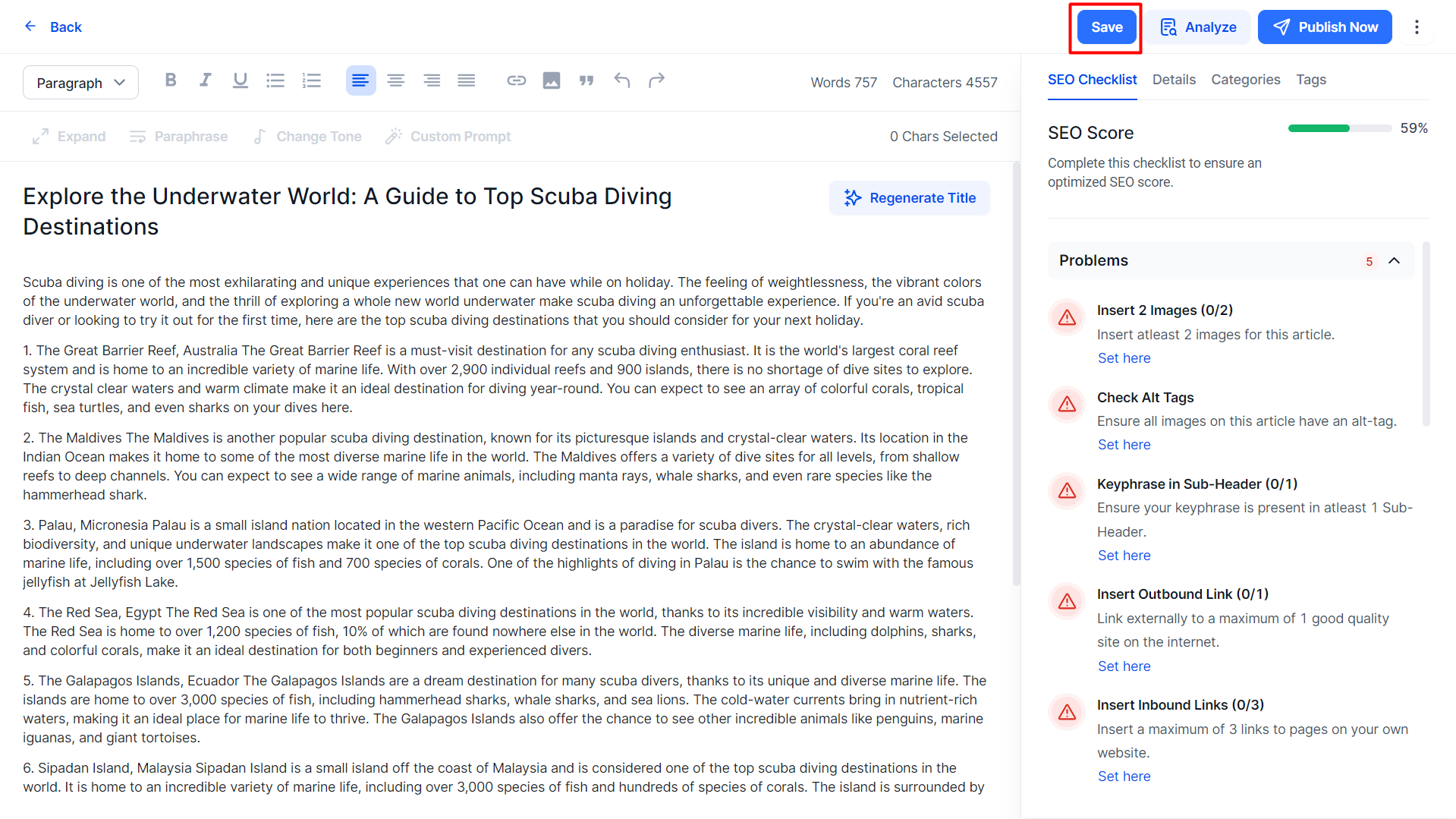Click the Galapagos Islands paragraph
The image size is (1456, 819).
click(505, 709)
